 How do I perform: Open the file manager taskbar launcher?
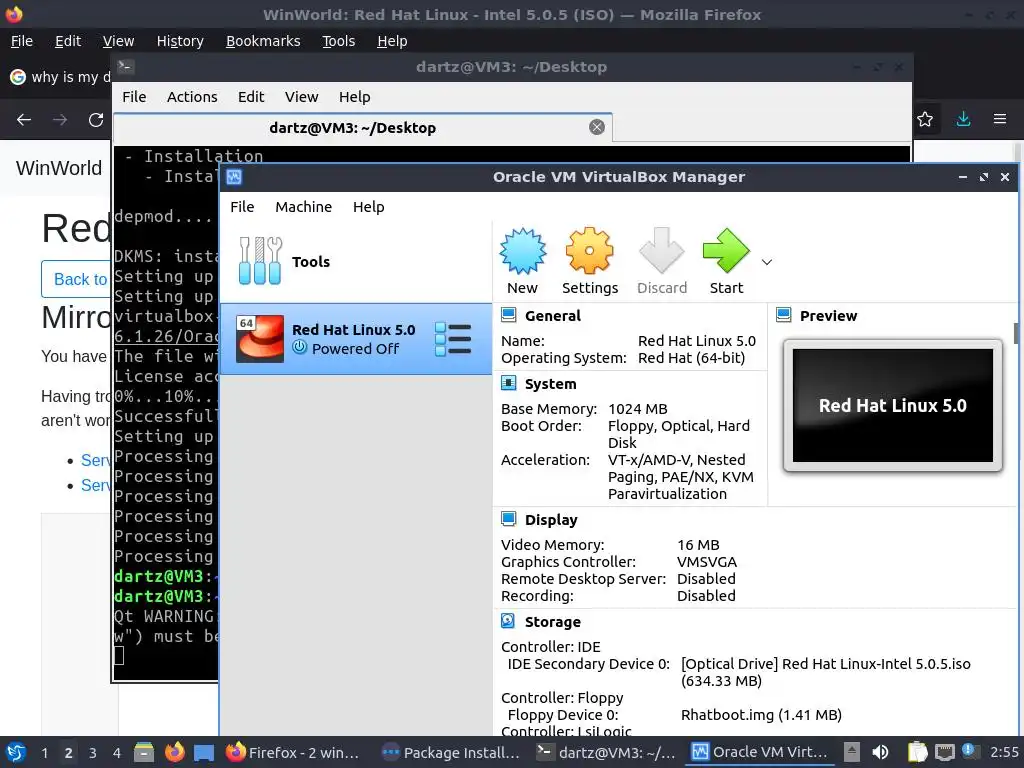144,752
